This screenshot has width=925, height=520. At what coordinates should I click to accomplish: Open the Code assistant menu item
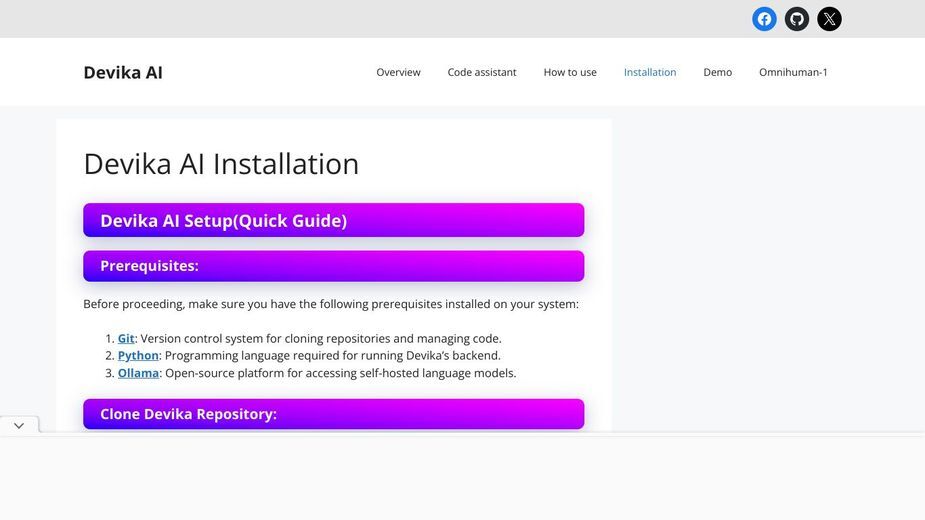(481, 72)
